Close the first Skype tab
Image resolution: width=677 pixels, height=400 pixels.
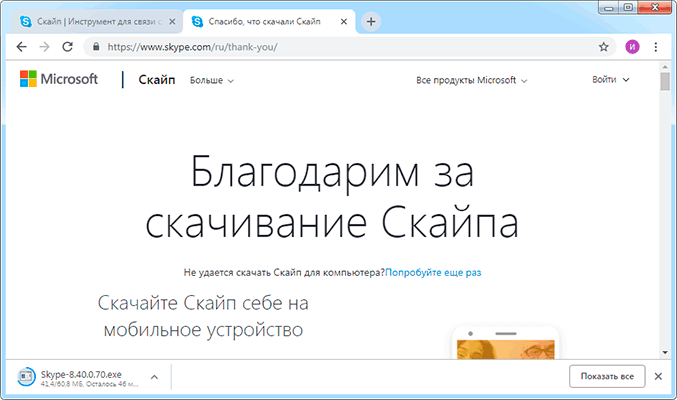click(172, 22)
